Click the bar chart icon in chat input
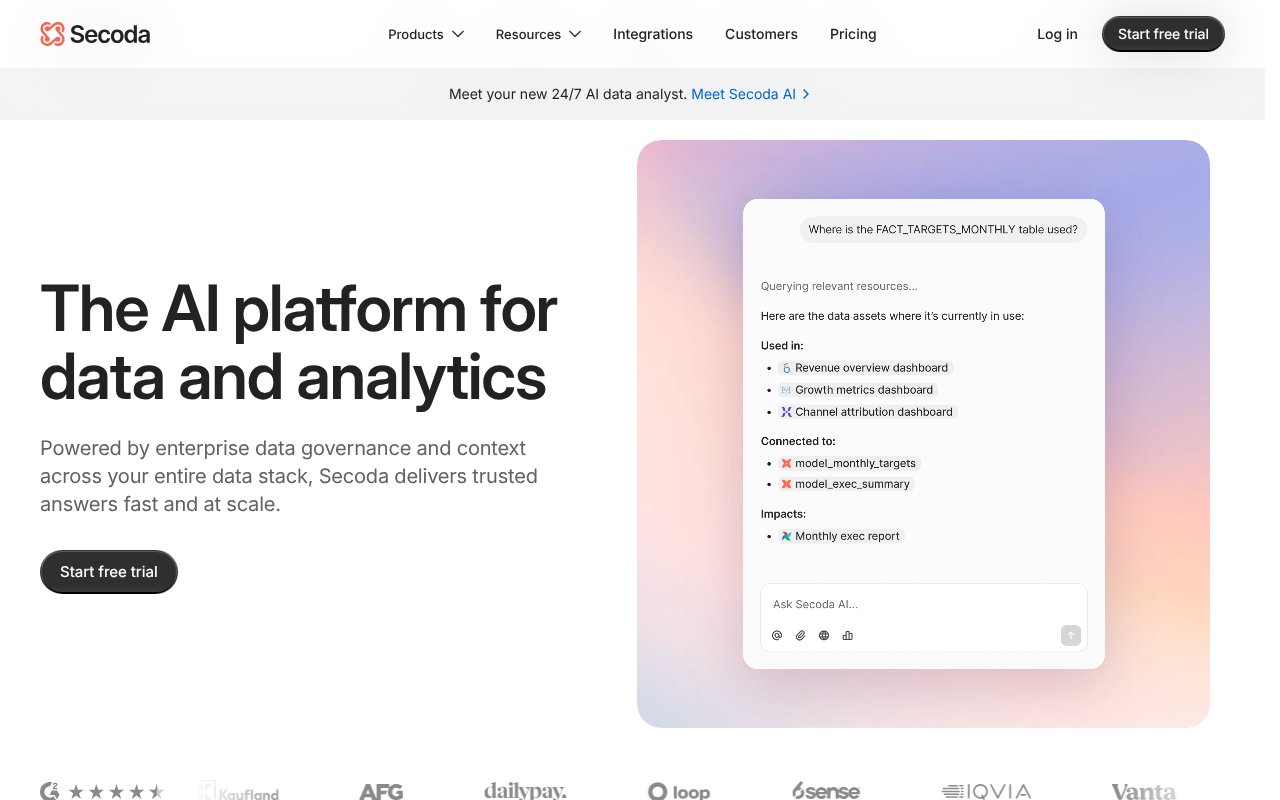 tap(847, 635)
